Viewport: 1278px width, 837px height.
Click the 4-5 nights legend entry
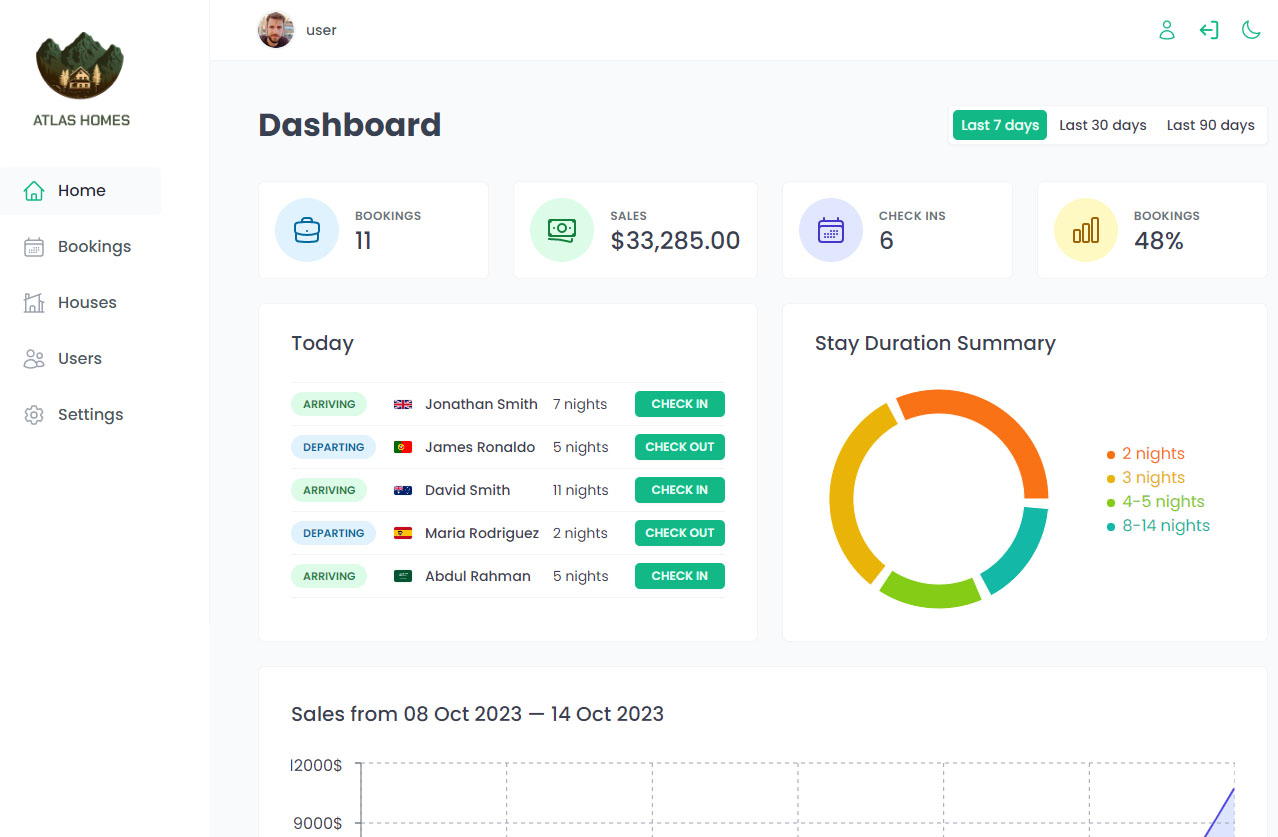coord(1156,502)
